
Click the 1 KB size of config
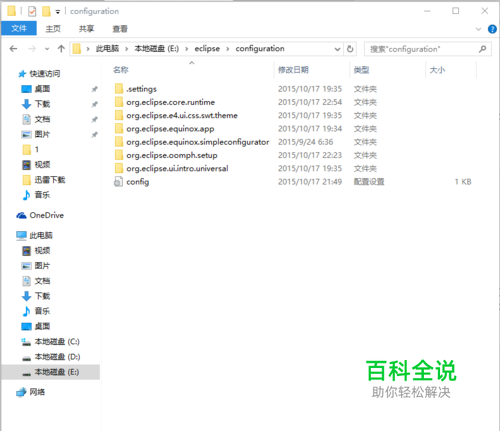[463, 182]
